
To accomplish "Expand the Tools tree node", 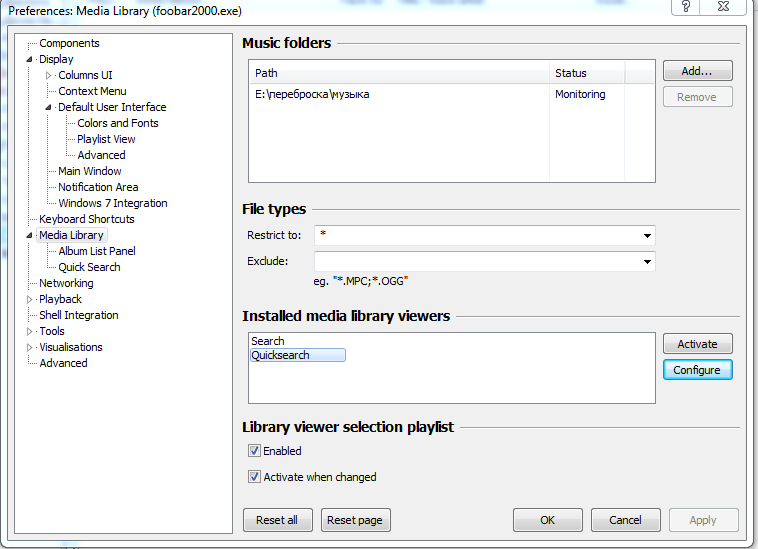I will tap(29, 331).
